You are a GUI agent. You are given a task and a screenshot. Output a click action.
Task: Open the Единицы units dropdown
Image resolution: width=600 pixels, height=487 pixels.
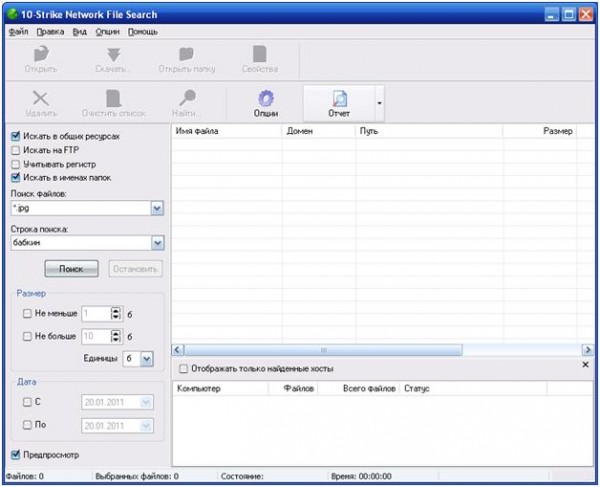coord(147,359)
